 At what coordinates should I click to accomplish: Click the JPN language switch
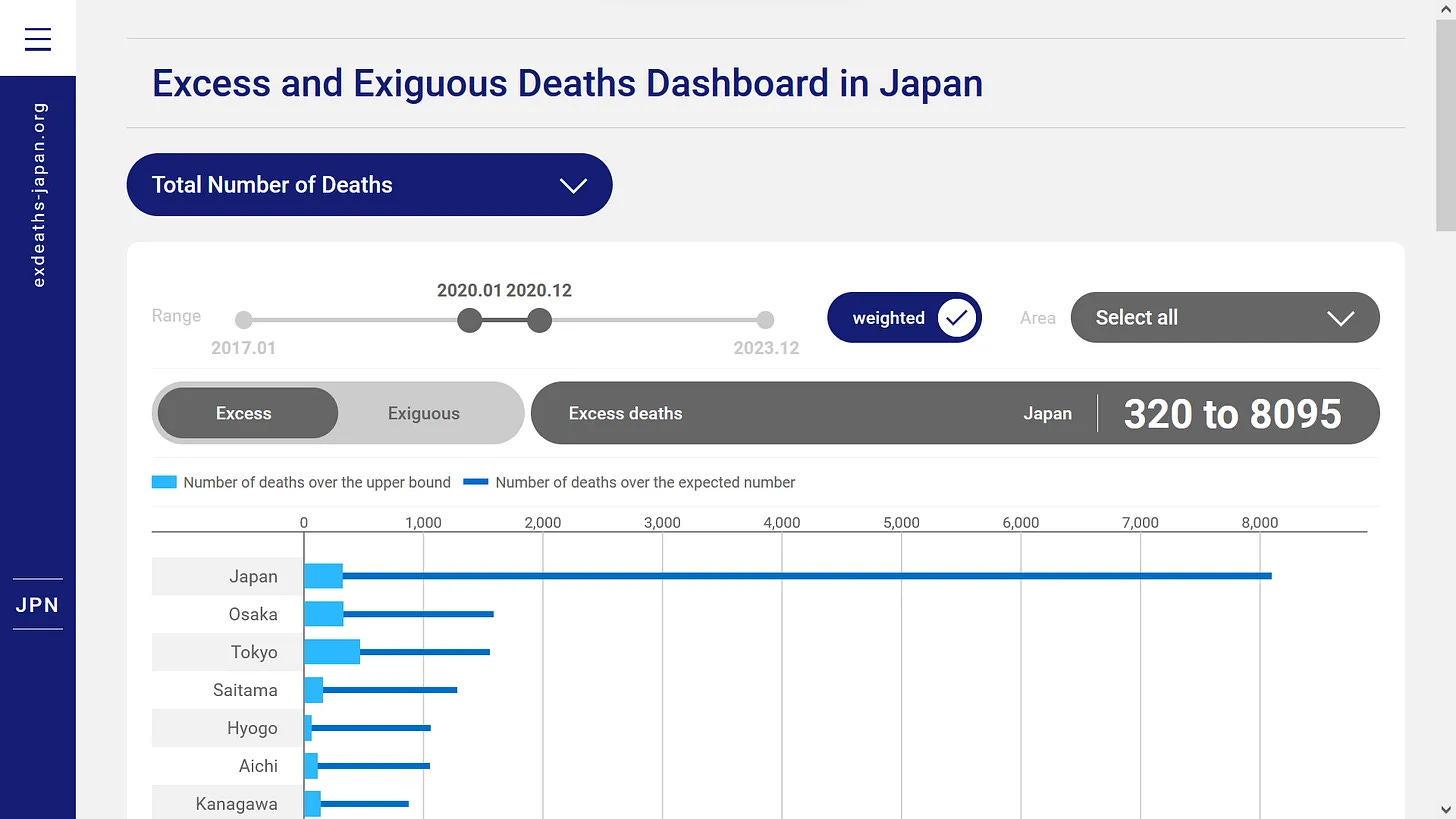click(x=38, y=605)
